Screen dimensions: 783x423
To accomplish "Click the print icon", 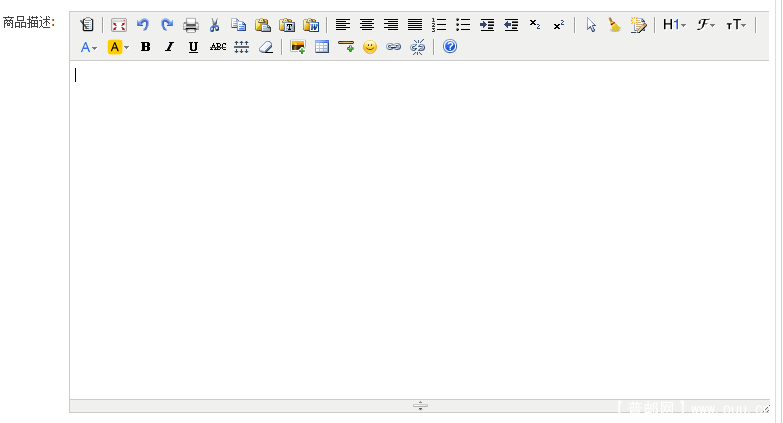I will (191, 25).
